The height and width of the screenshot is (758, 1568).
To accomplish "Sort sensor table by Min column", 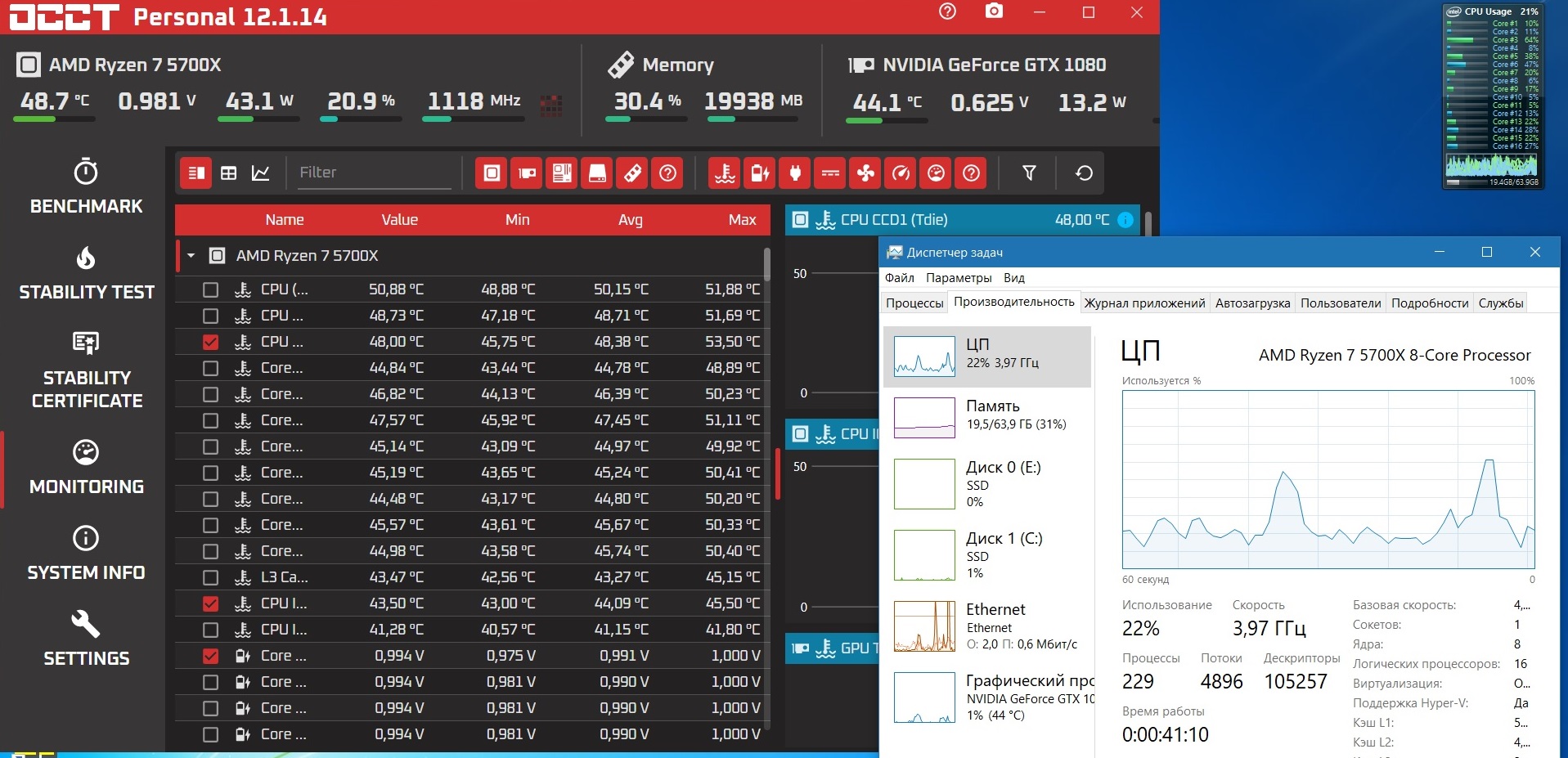I will click(517, 220).
